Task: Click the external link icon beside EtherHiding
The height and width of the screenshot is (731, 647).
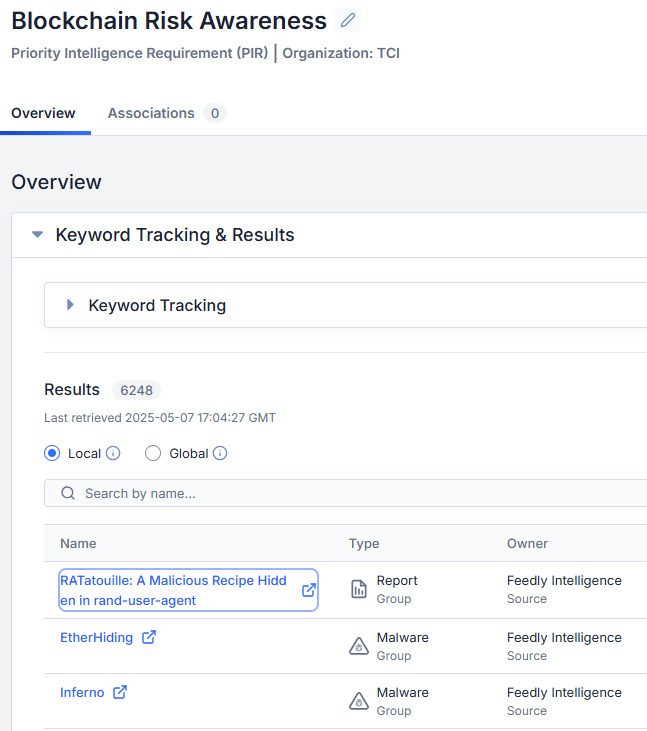Action: coord(149,637)
